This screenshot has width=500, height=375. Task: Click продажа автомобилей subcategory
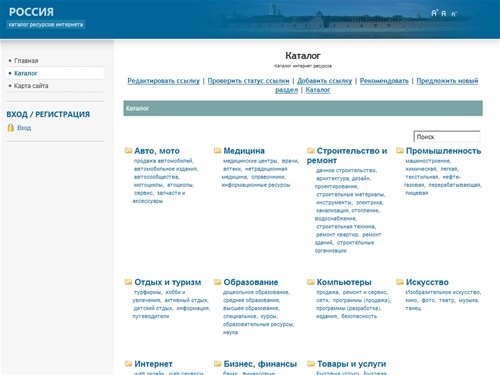pyautogui.click(x=163, y=161)
